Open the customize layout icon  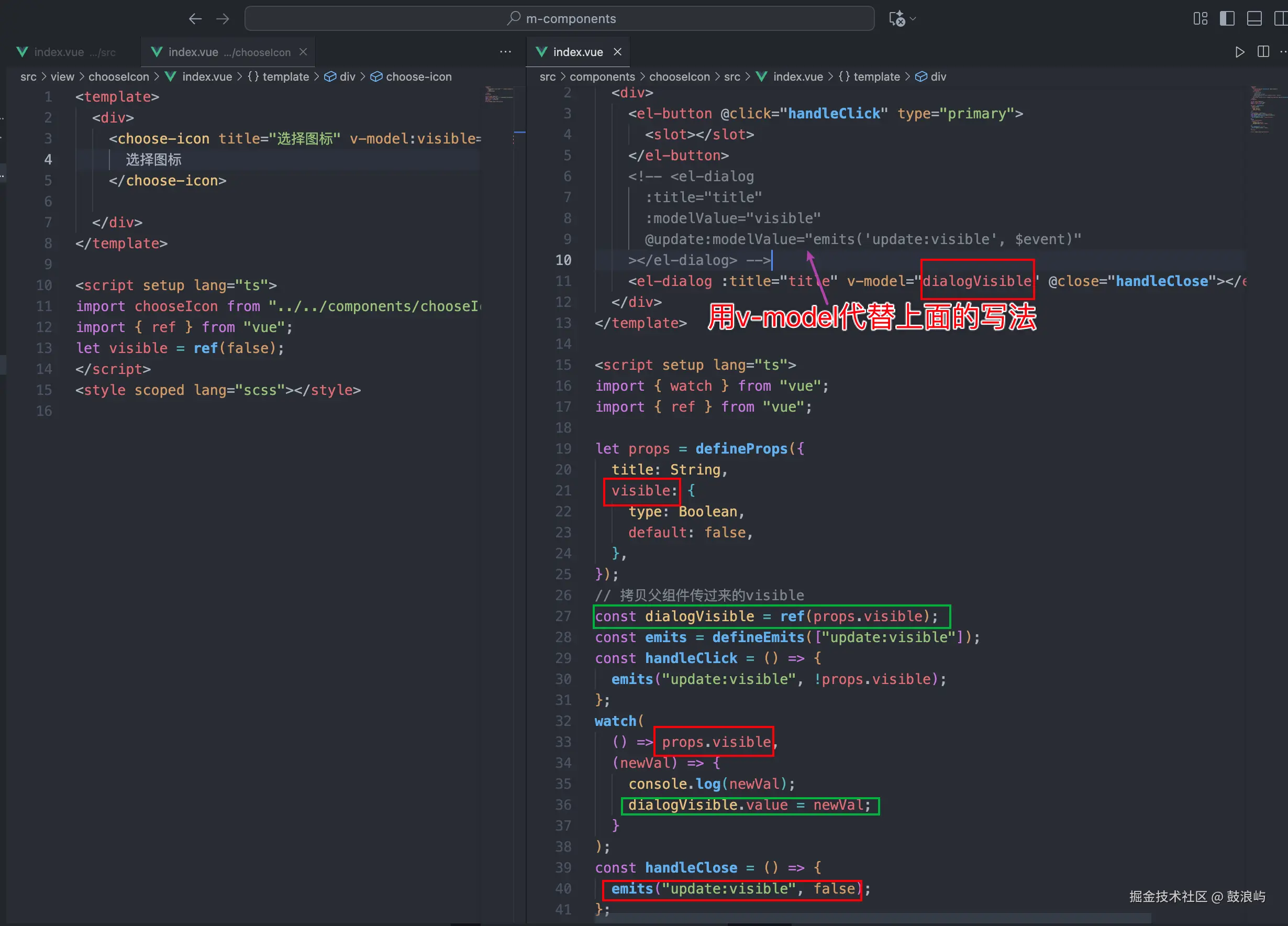1200,19
